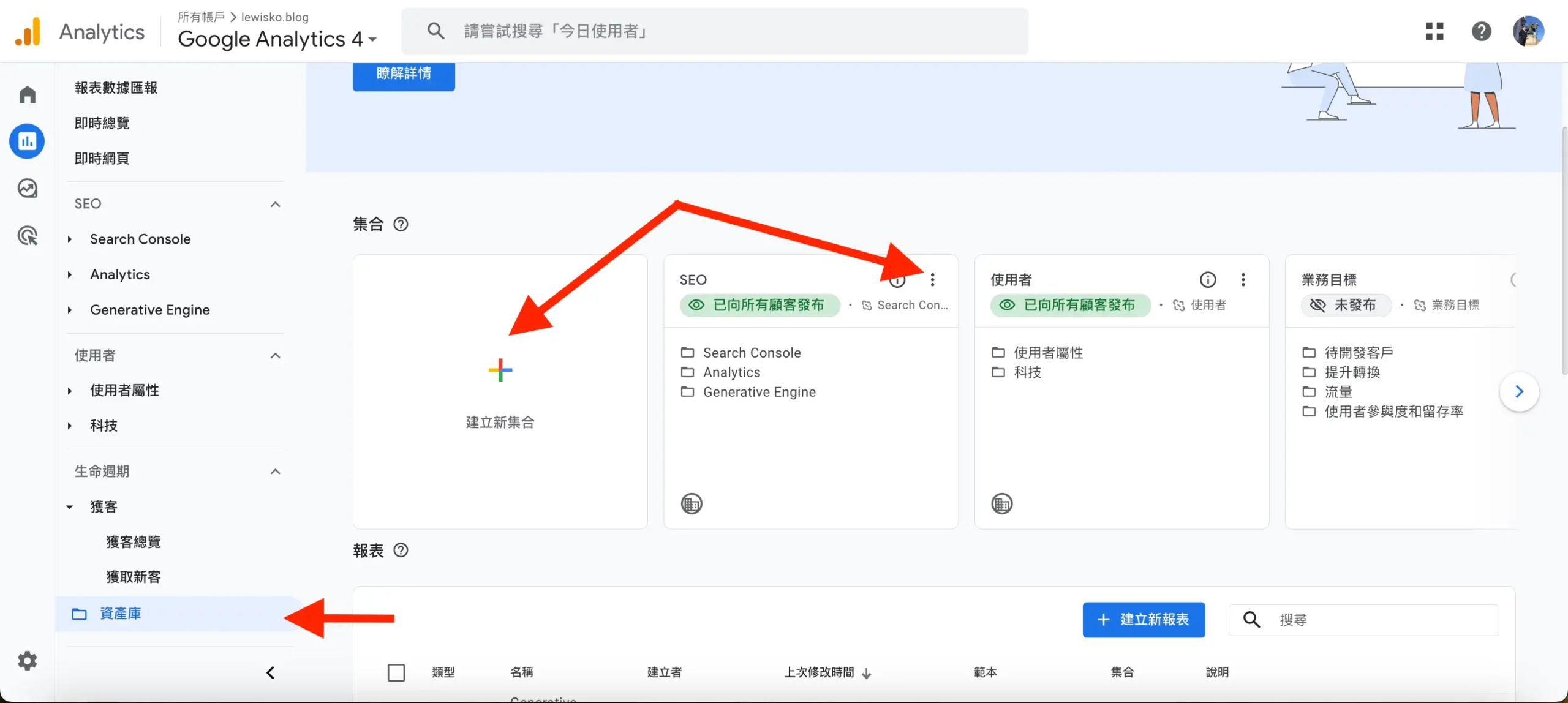Collapse the SEO section in sidebar
Image resolution: width=1568 pixels, height=703 pixels.
point(276,204)
